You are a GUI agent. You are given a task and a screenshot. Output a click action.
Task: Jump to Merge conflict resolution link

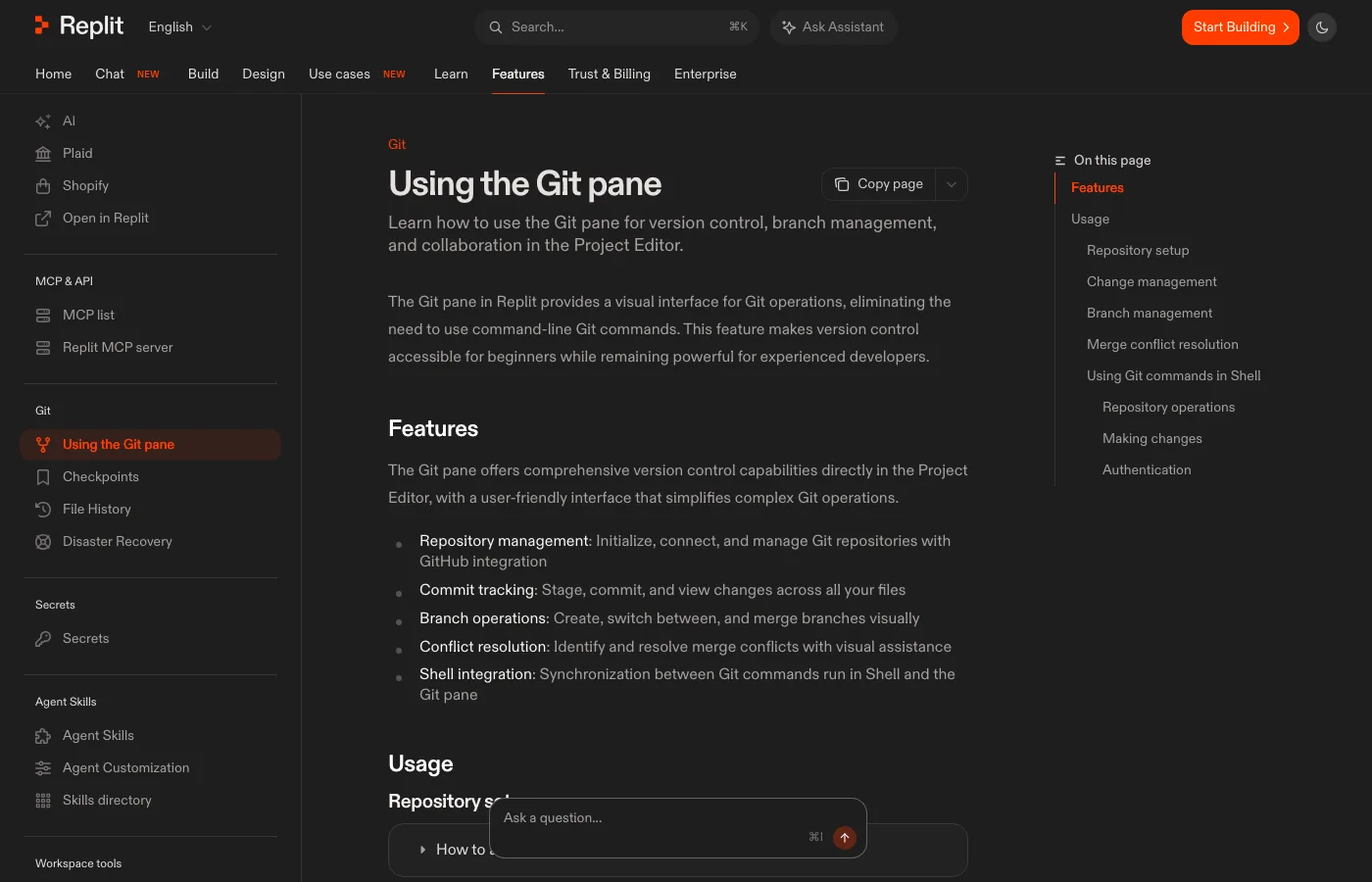click(x=1162, y=344)
